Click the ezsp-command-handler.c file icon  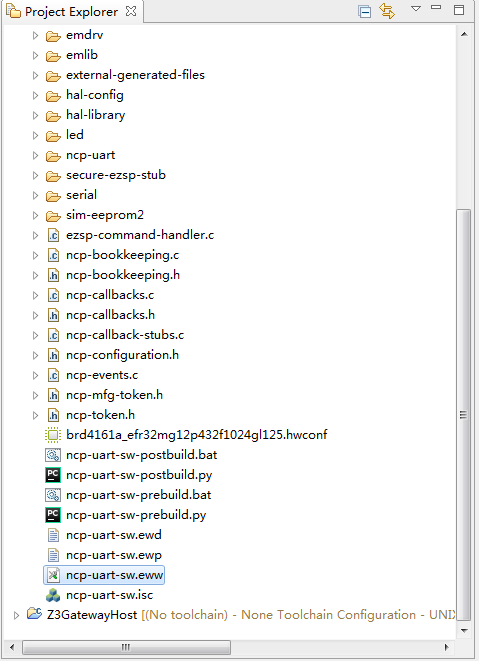(x=53, y=235)
